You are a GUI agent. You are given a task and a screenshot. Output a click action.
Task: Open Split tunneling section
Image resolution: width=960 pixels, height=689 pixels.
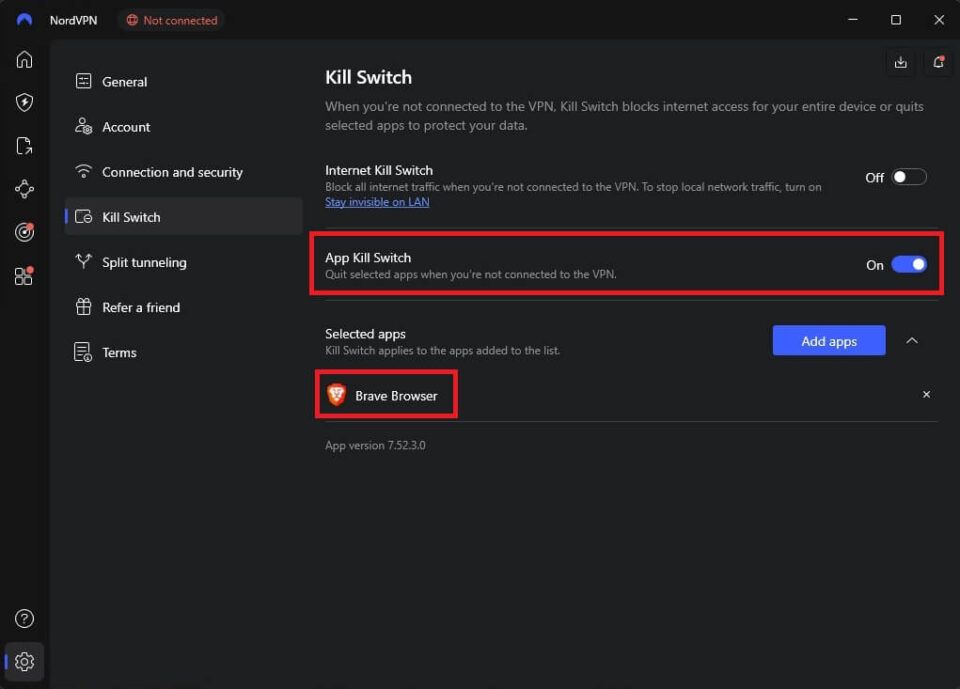coord(184,262)
